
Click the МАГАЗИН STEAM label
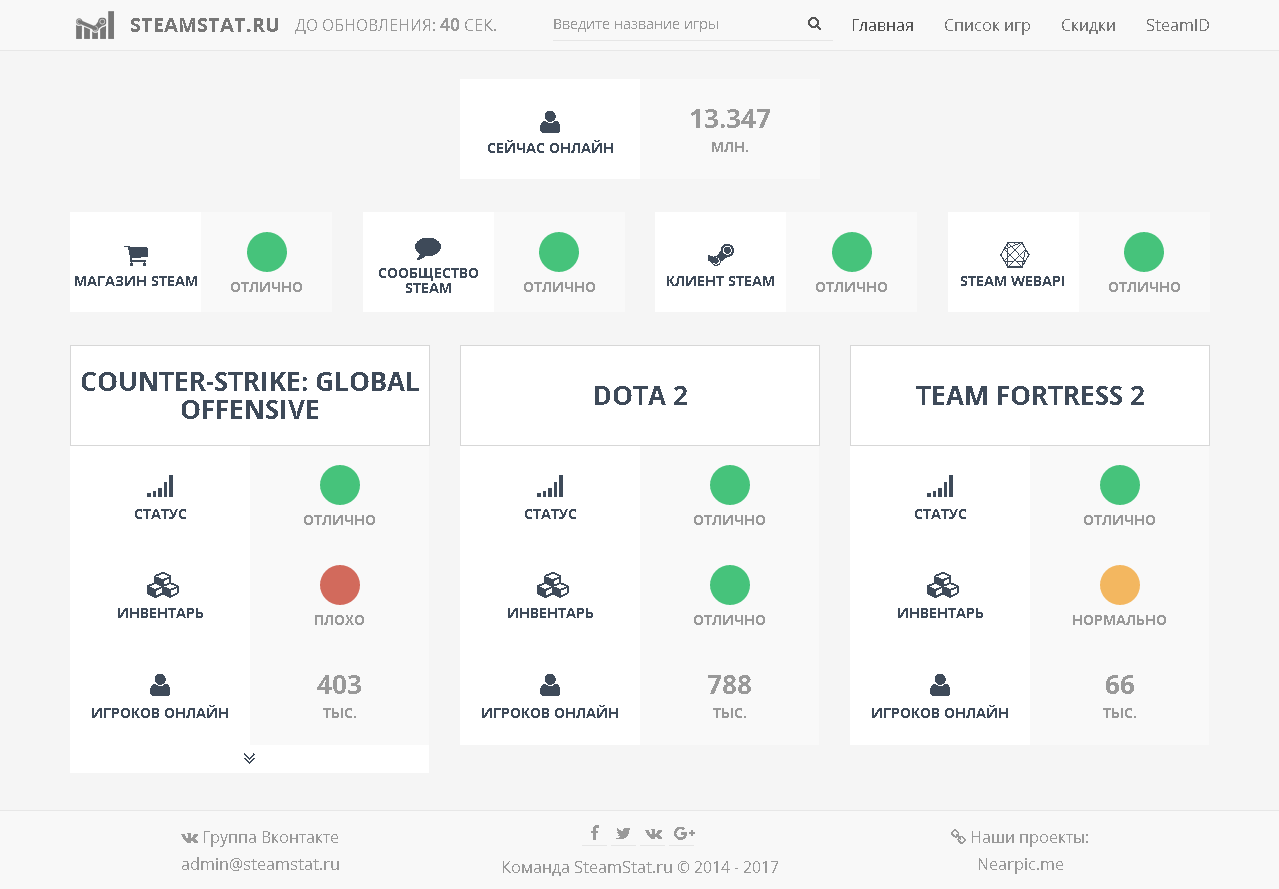(136, 281)
